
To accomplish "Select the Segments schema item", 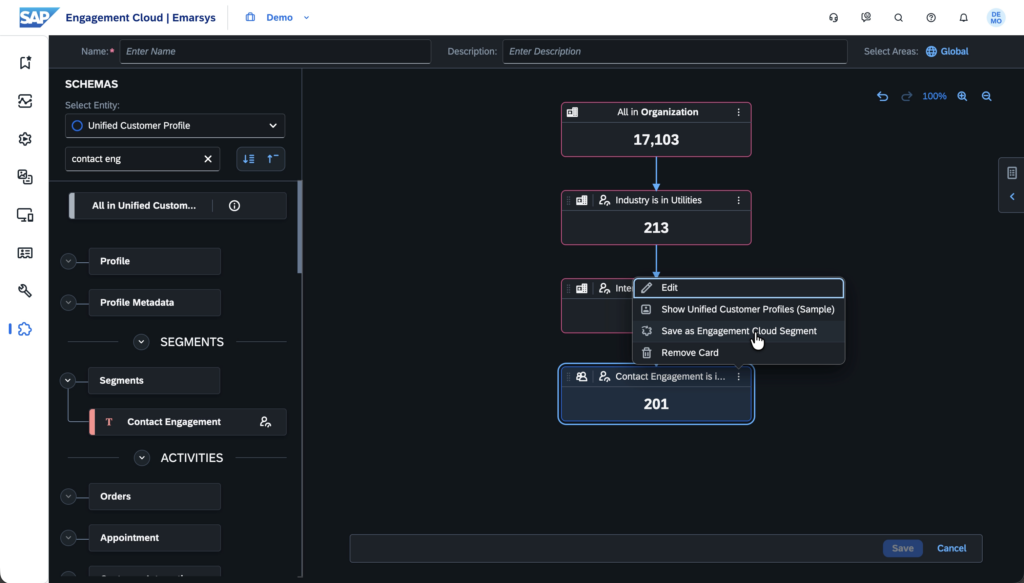I will click(154, 381).
